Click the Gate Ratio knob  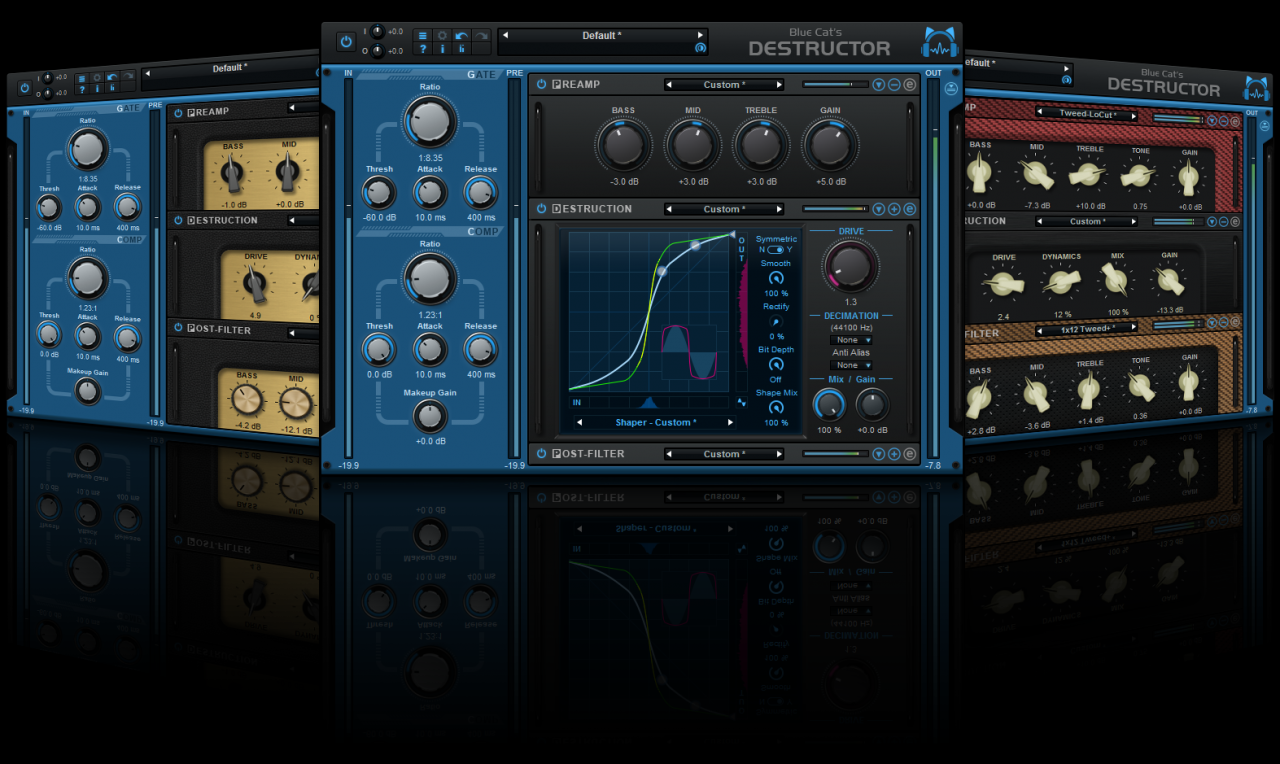click(430, 122)
